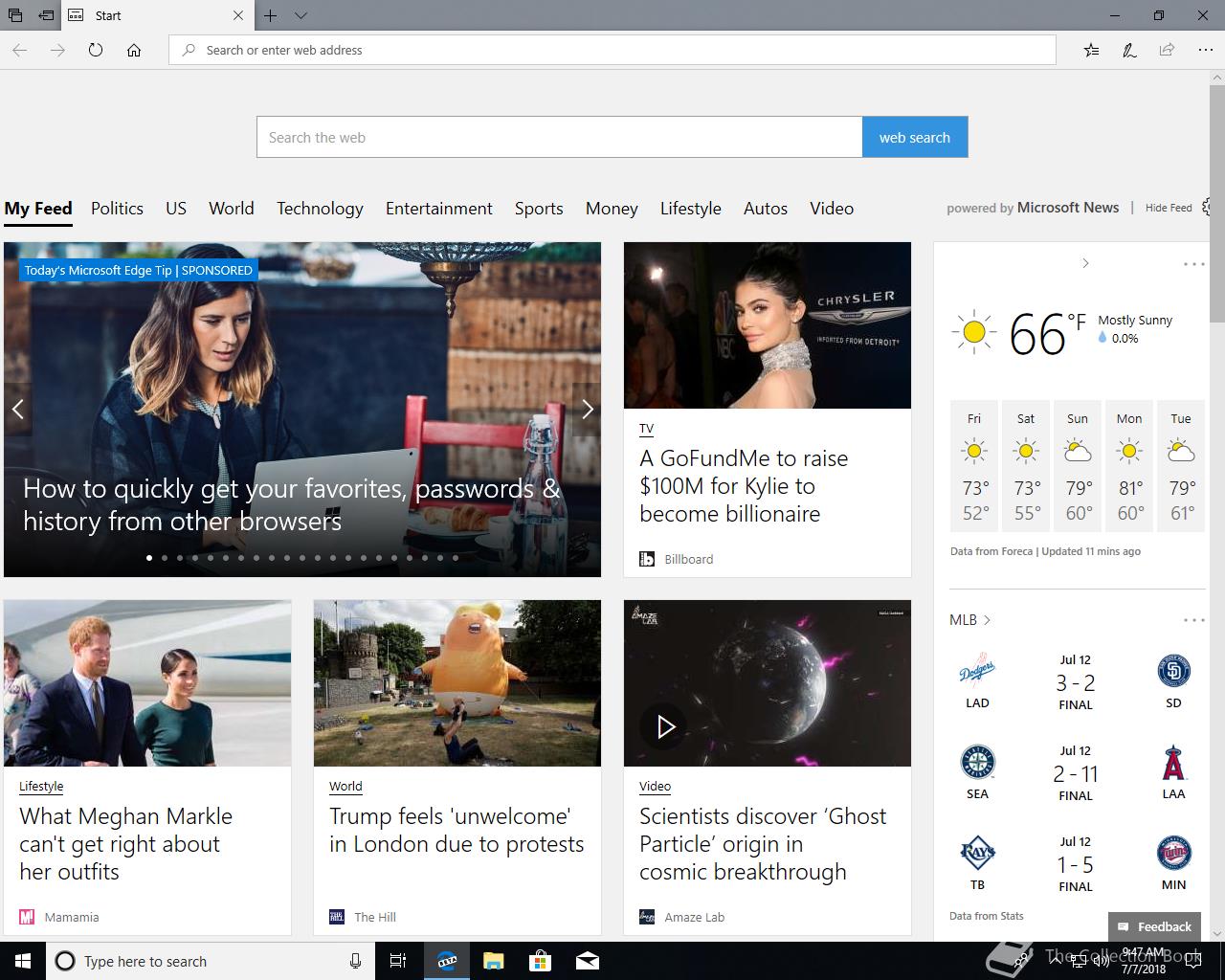Open the Windows Start menu
The width and height of the screenshot is (1225, 980).
pos(23,961)
